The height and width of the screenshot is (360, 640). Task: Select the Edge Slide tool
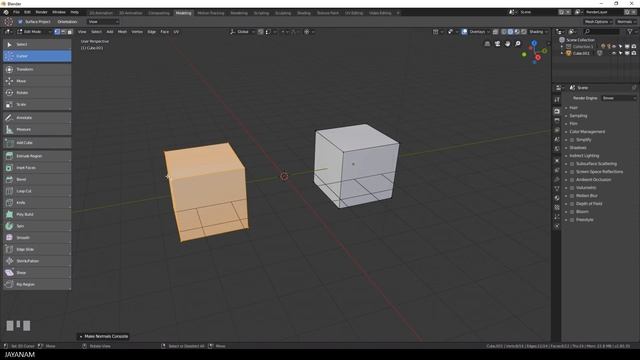pyautogui.click(x=37, y=249)
